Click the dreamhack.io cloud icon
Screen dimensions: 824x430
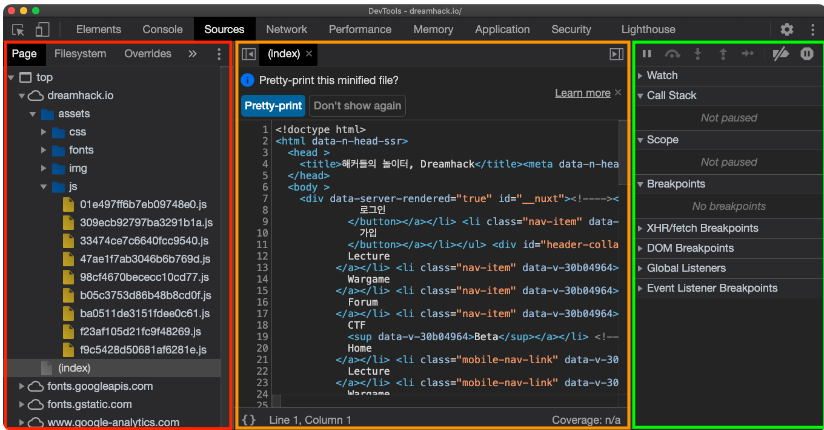click(x=35, y=96)
